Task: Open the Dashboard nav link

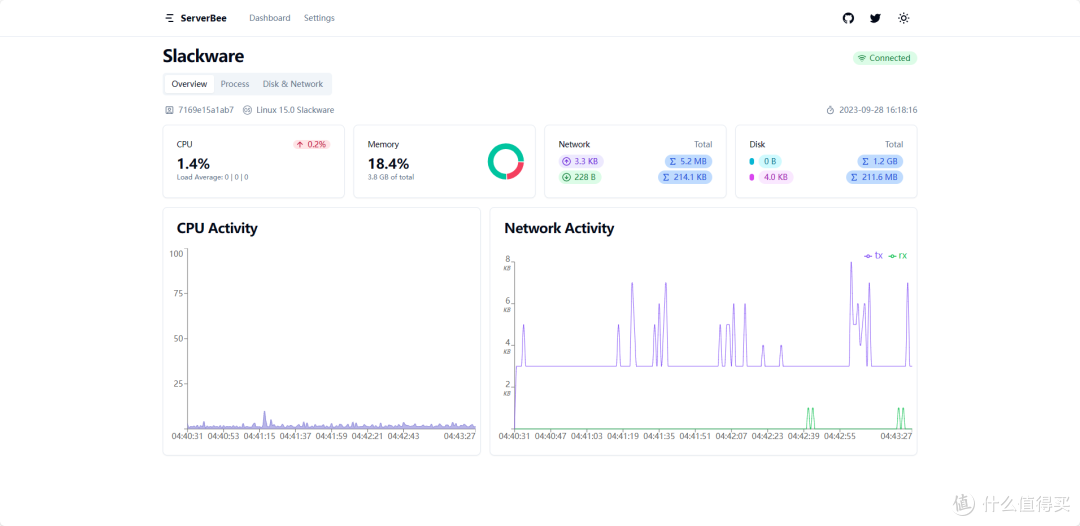Action: pos(269,18)
